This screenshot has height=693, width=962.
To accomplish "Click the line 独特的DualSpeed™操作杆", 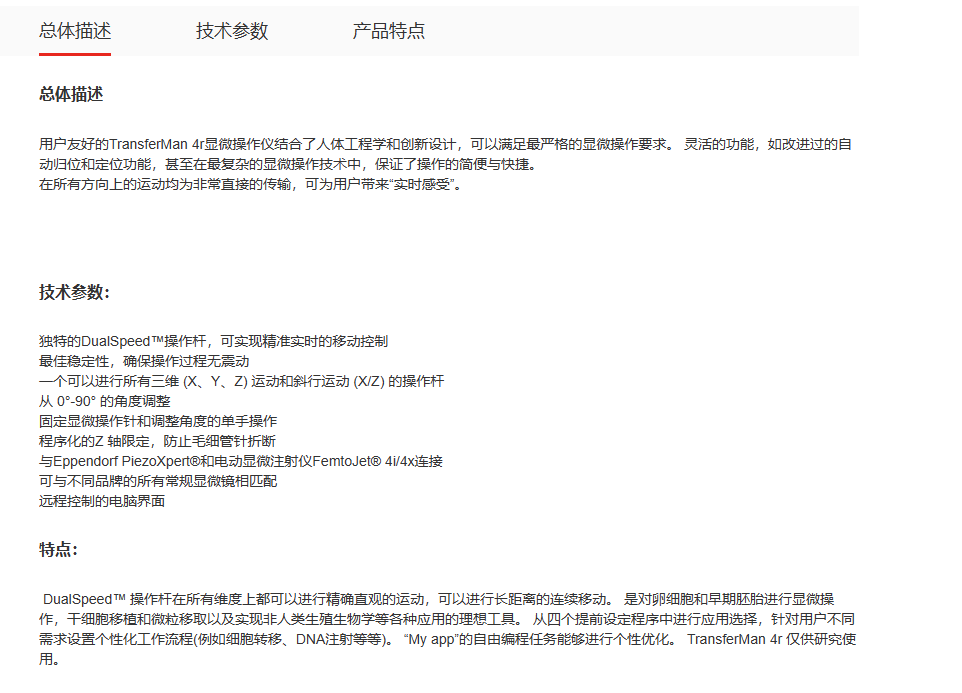I will point(214,341).
